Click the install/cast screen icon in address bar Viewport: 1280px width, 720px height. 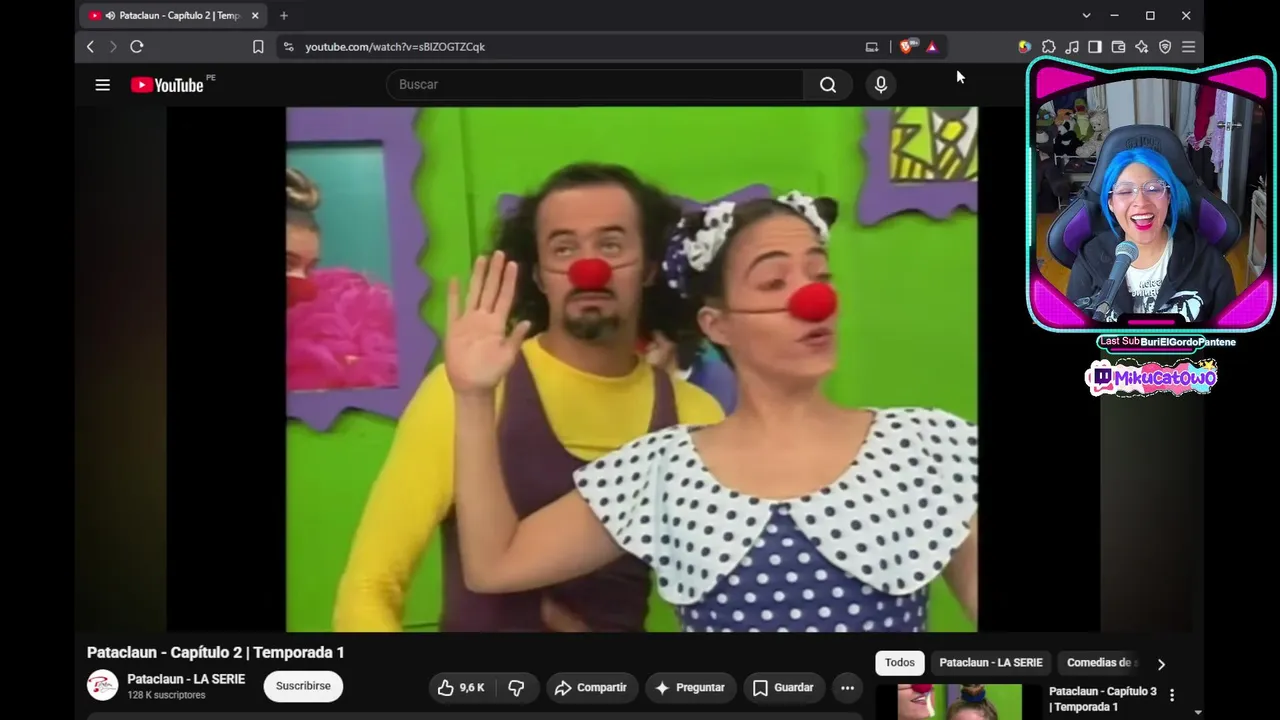[x=872, y=47]
